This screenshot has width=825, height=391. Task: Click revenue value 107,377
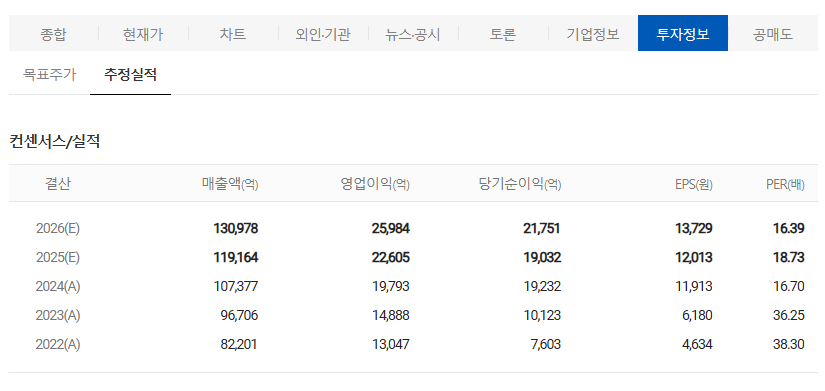236,286
